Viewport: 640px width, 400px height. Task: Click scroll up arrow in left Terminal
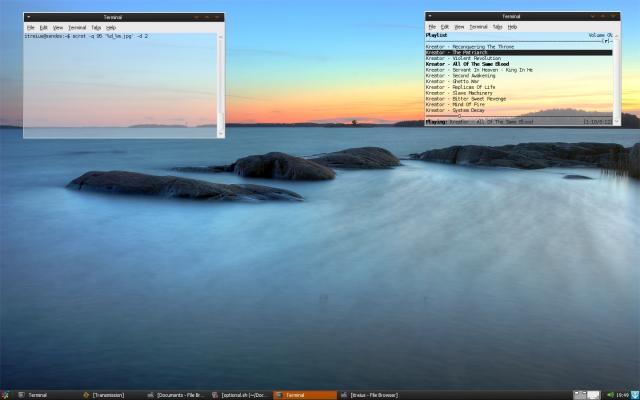click(x=221, y=37)
